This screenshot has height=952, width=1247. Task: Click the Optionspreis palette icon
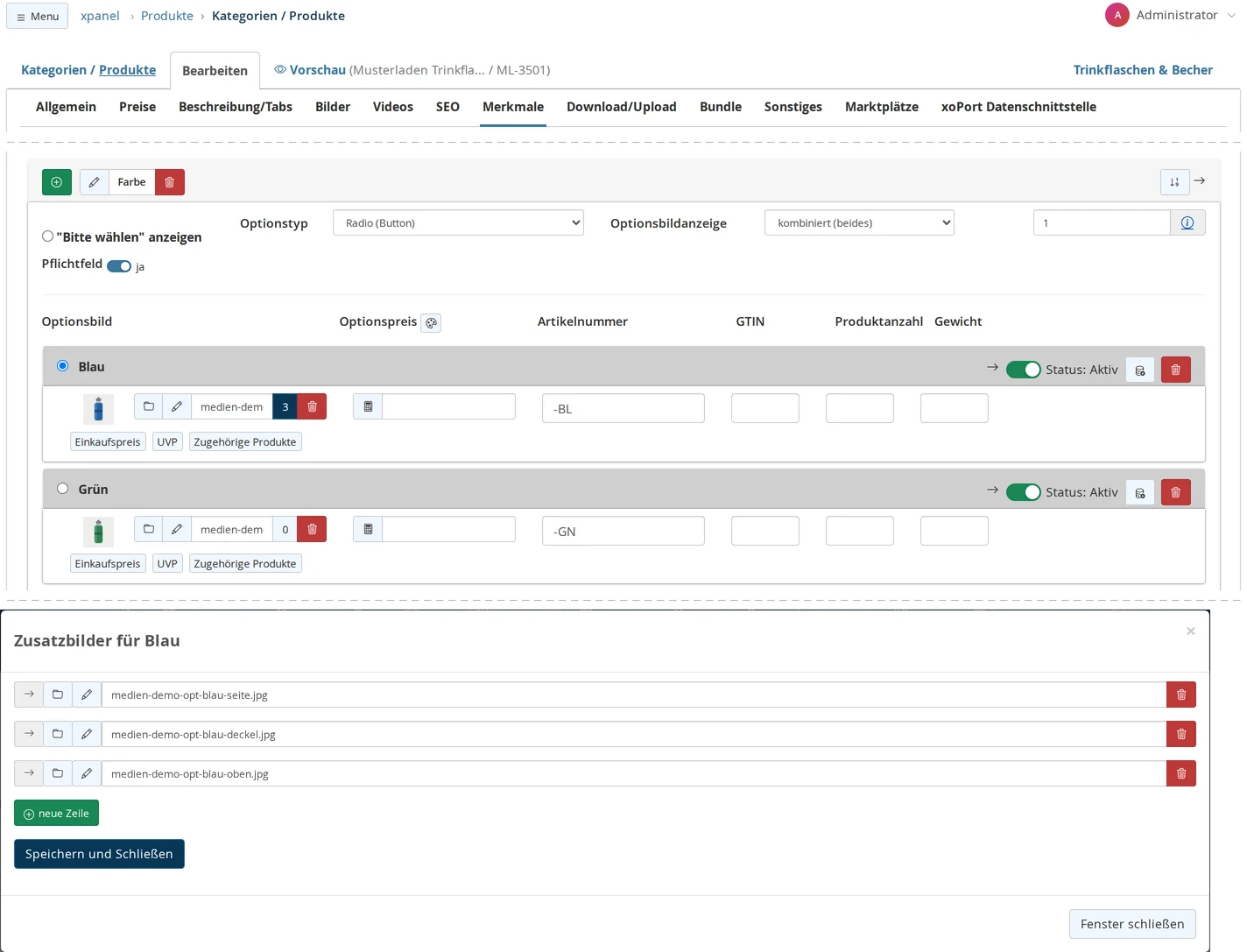pyautogui.click(x=431, y=323)
